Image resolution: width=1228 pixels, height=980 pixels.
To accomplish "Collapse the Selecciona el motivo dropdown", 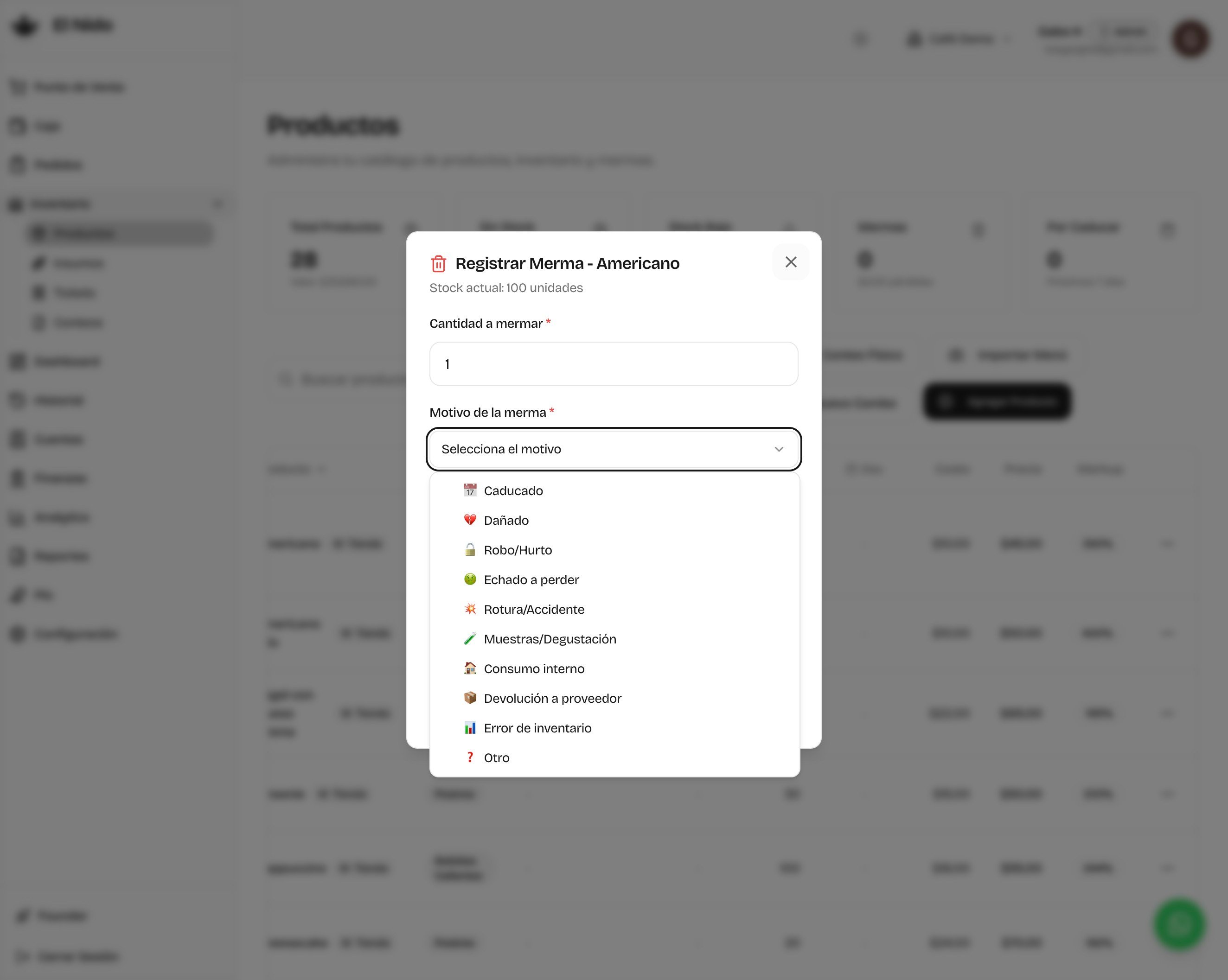I will (x=614, y=449).
